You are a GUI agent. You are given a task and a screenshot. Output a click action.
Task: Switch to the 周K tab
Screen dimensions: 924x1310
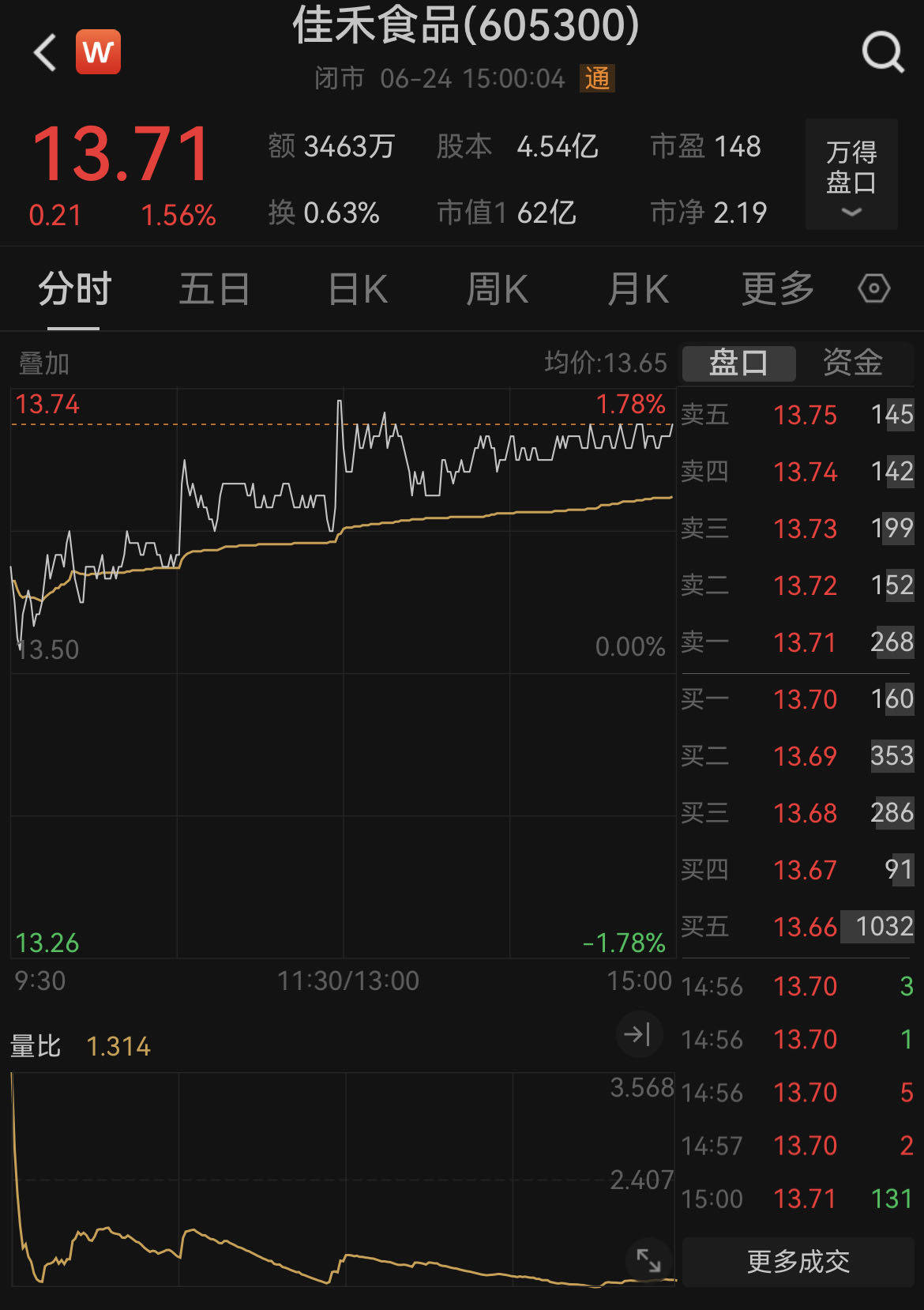pos(498,288)
